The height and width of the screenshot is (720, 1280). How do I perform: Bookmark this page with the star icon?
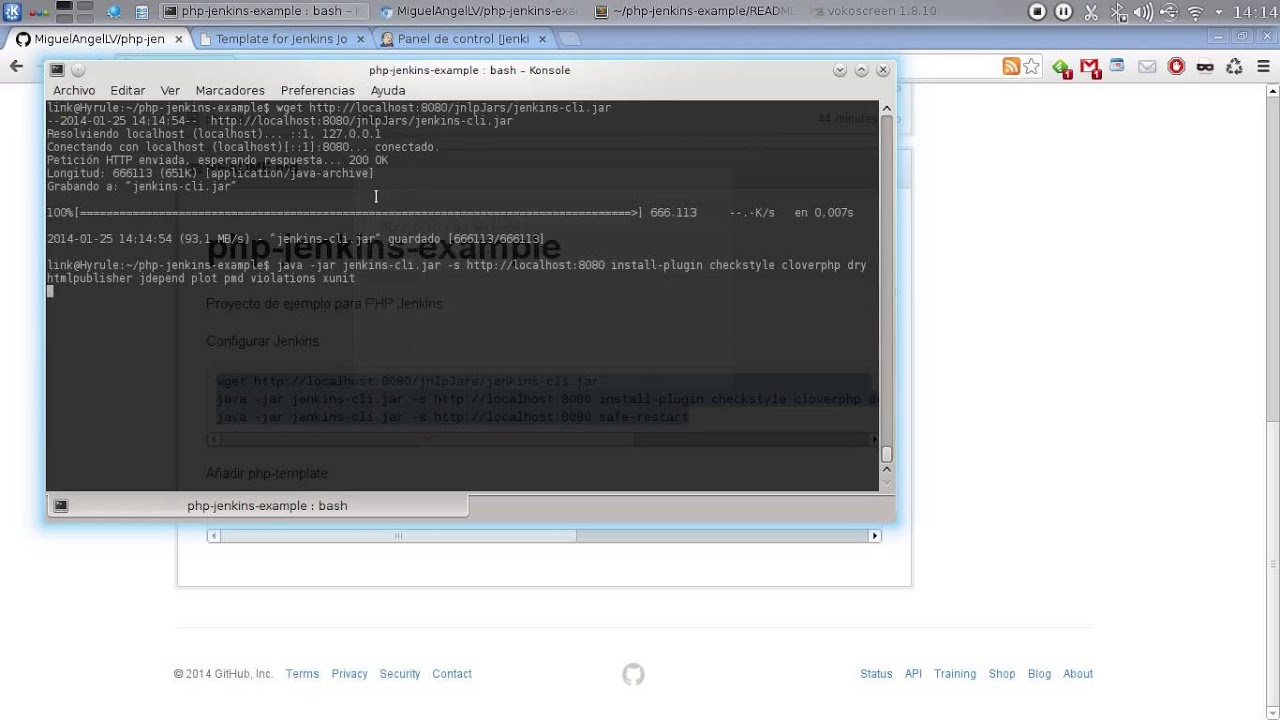click(x=1032, y=66)
